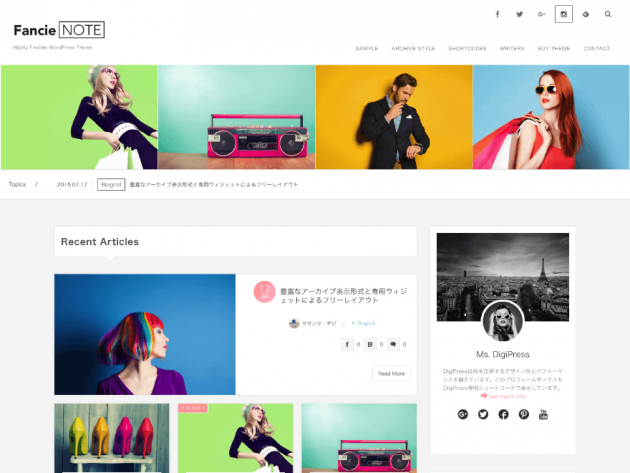Open the Pinterest icon under Ms. DigiPress
Screen dimensions: 630x473
[x=524, y=414]
